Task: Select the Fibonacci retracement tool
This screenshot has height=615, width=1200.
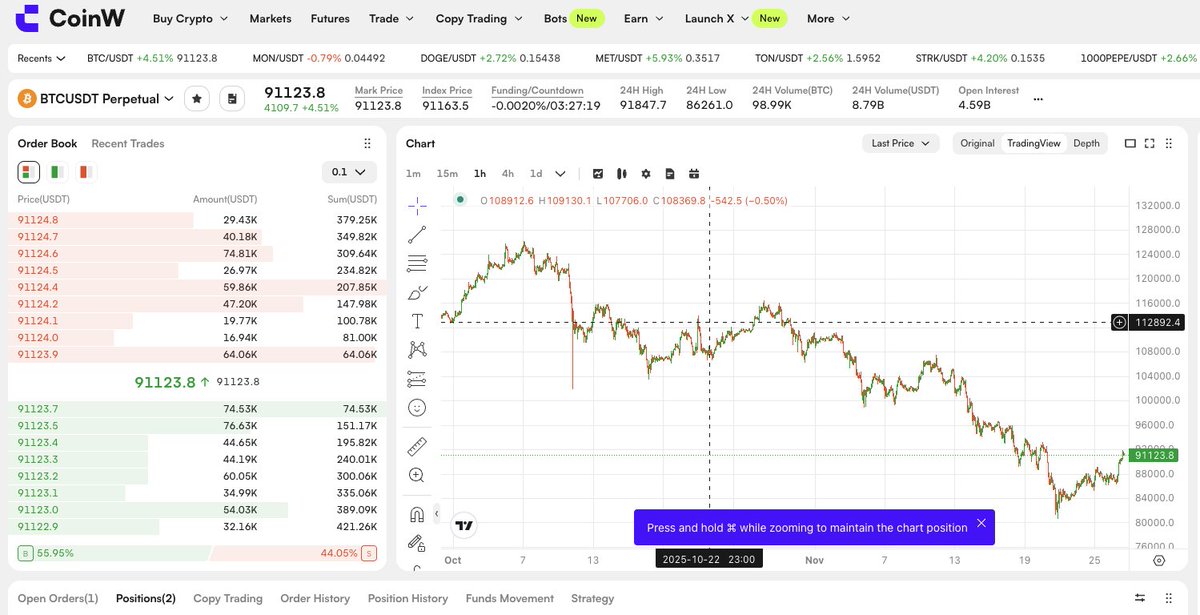Action: pyautogui.click(x=417, y=264)
